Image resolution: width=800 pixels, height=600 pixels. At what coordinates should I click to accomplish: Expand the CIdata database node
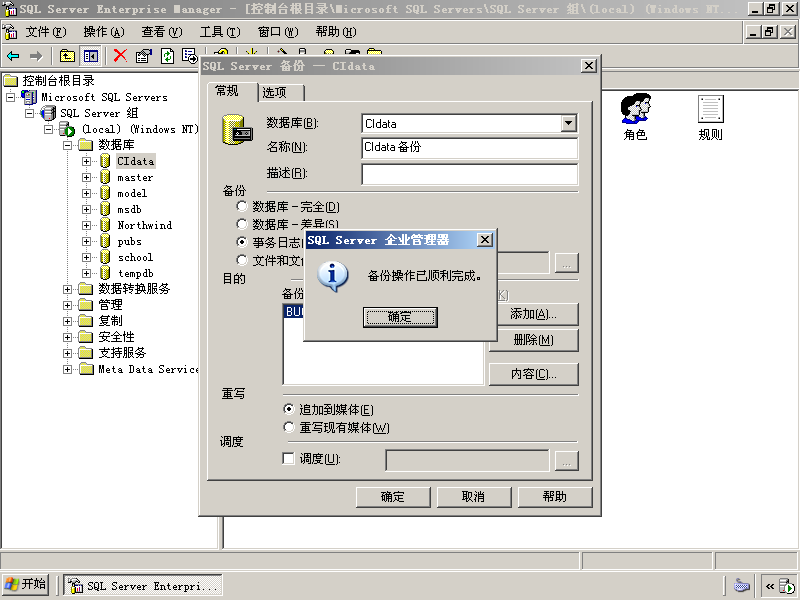coord(86,161)
